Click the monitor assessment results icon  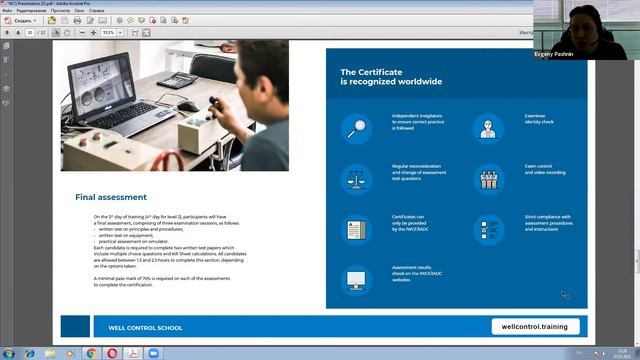[x=356, y=280]
